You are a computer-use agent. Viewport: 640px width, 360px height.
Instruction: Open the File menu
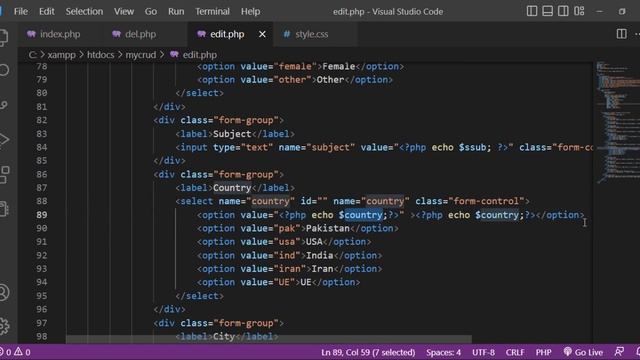pos(21,11)
